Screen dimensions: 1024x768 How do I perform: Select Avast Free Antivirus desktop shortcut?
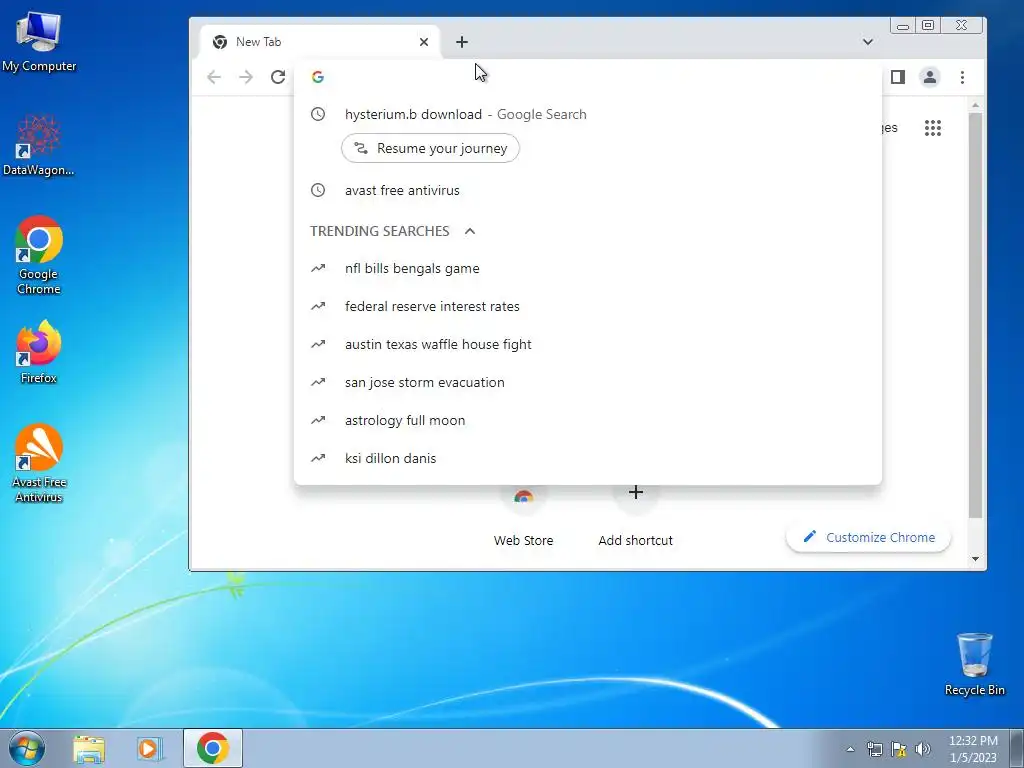tap(39, 463)
